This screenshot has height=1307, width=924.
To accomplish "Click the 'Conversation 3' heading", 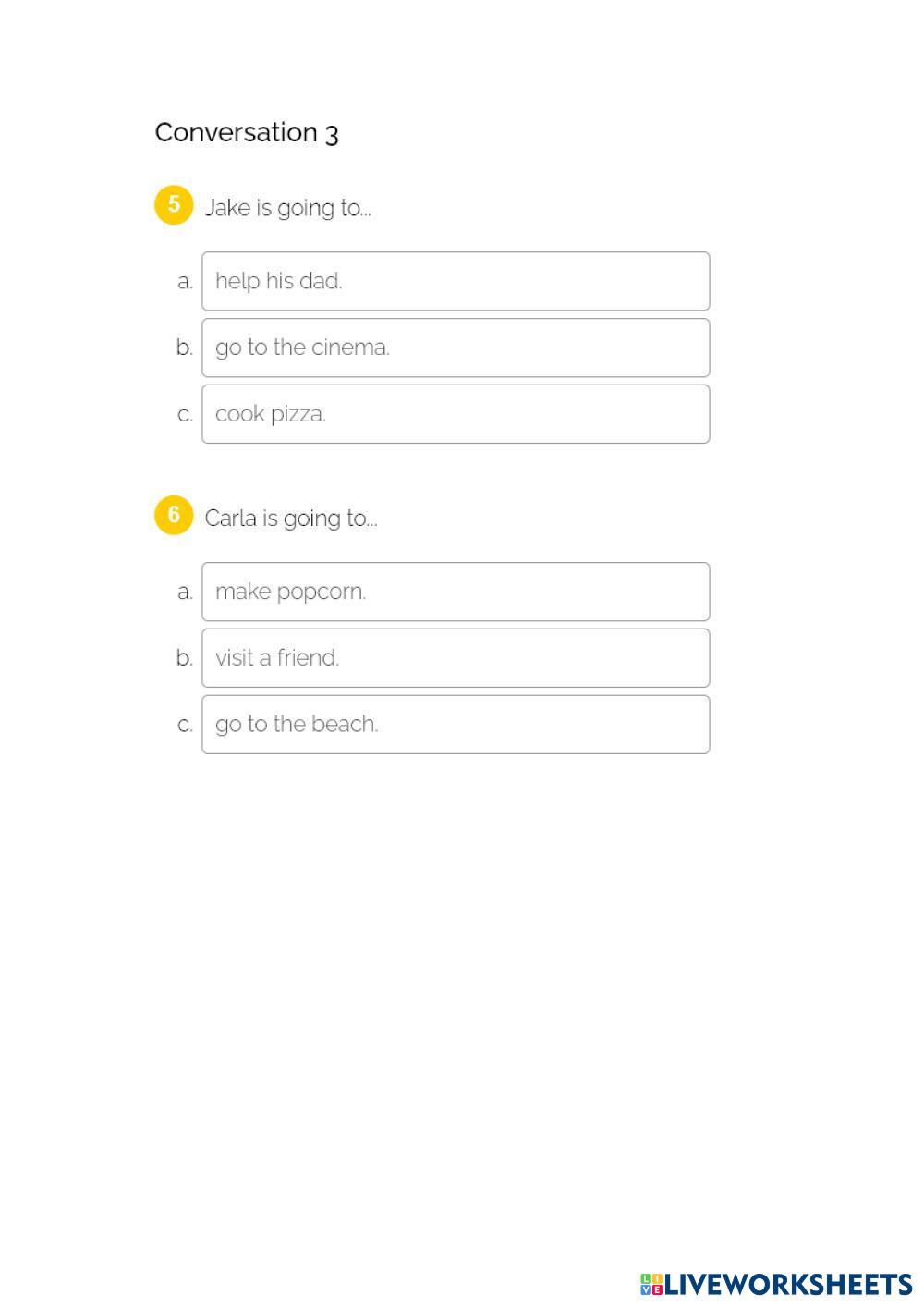I will [x=247, y=133].
